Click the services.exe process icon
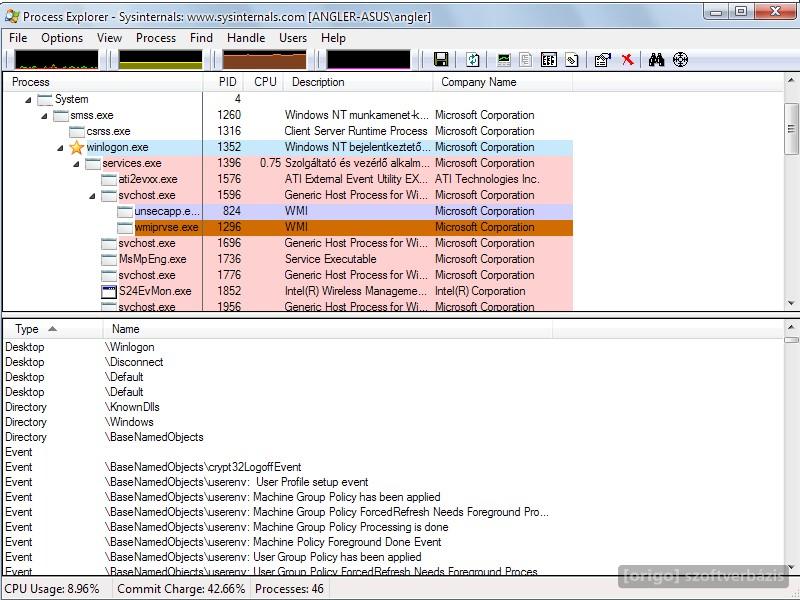The image size is (800, 600). click(93, 163)
